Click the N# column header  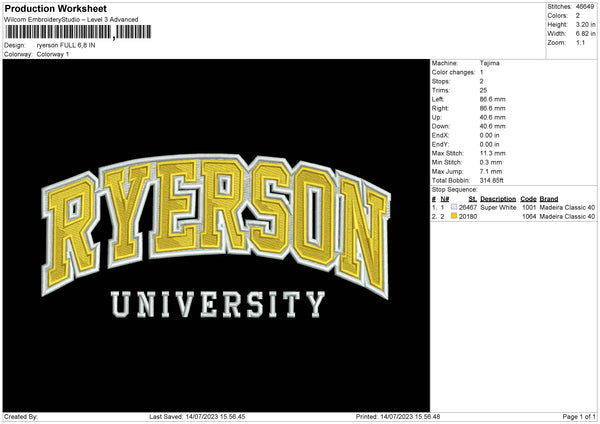pyautogui.click(x=445, y=199)
